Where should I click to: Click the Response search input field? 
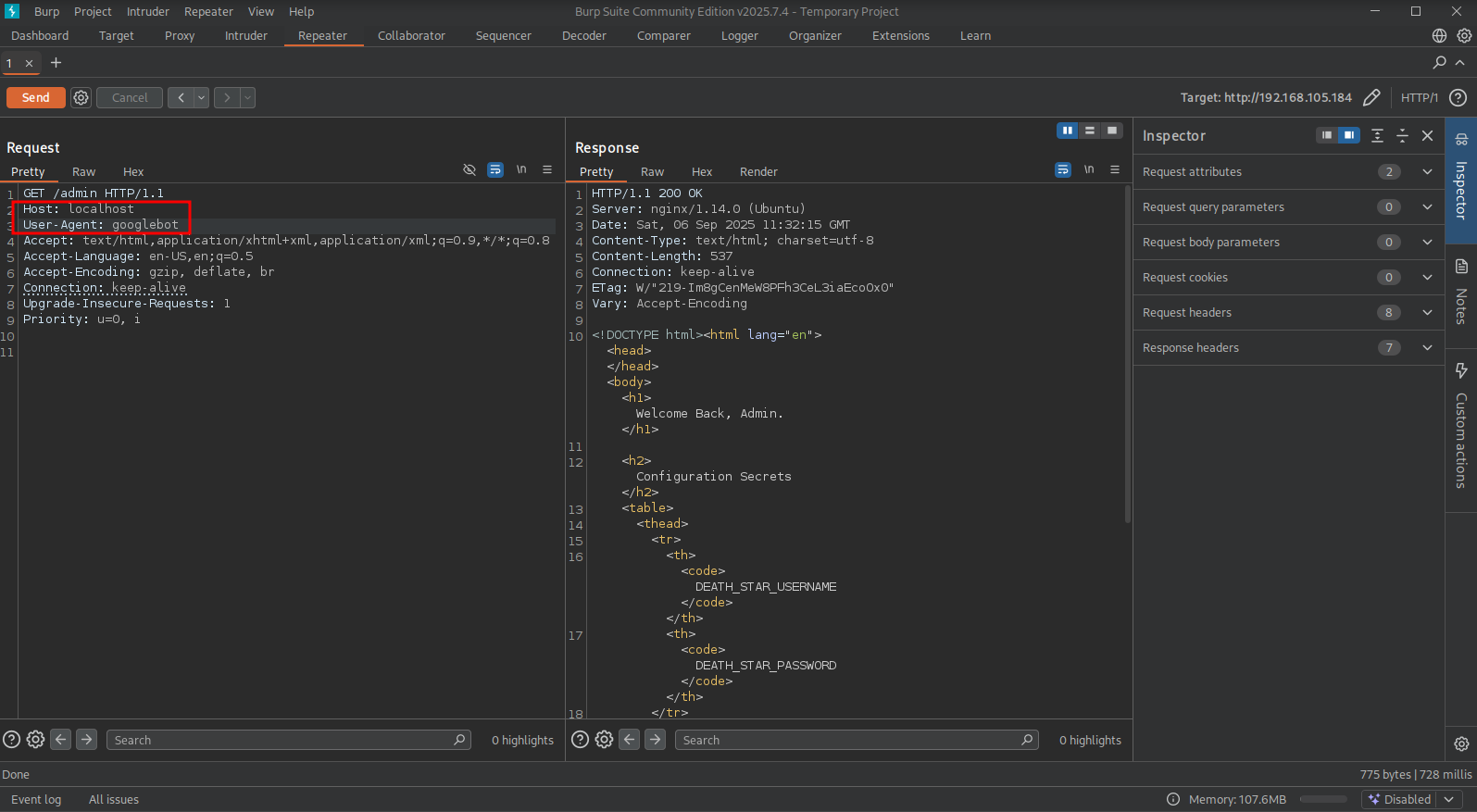(847, 740)
